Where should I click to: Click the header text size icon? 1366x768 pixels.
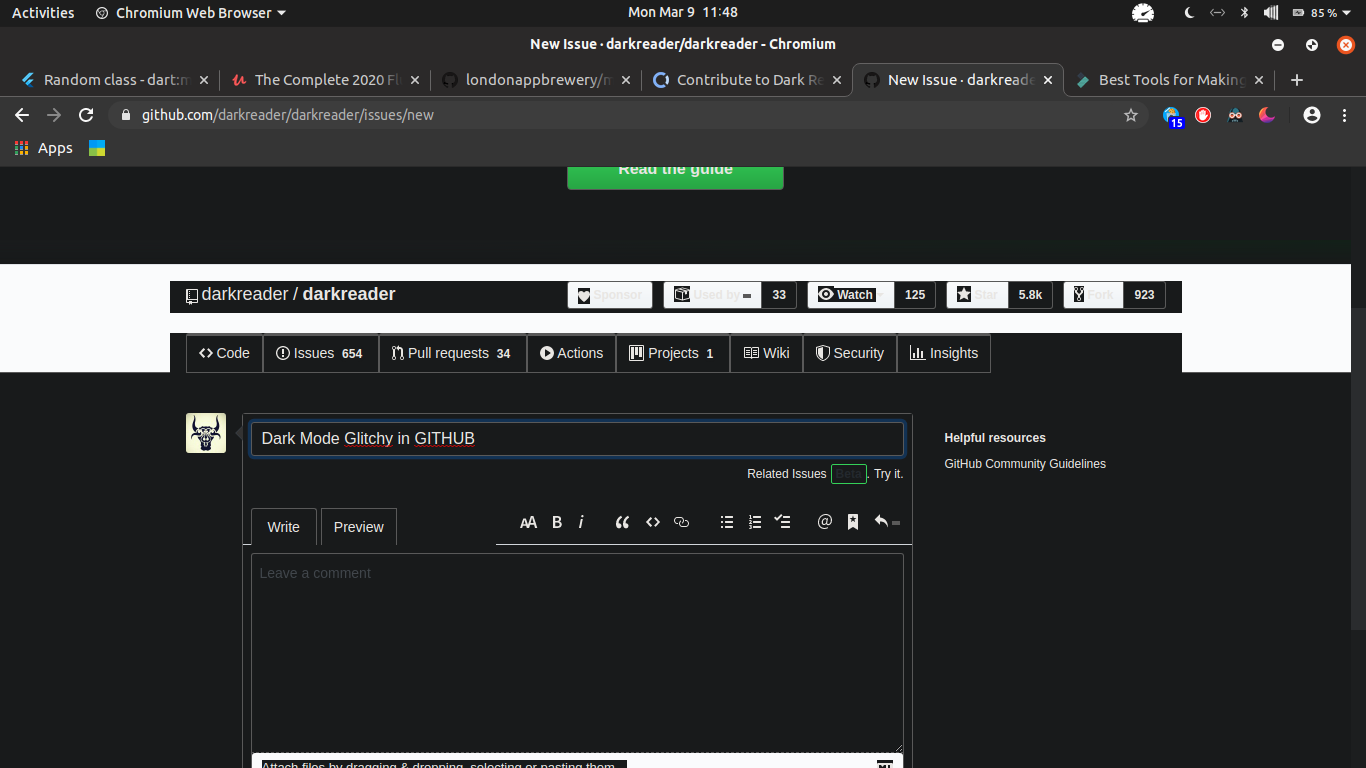[x=529, y=522]
